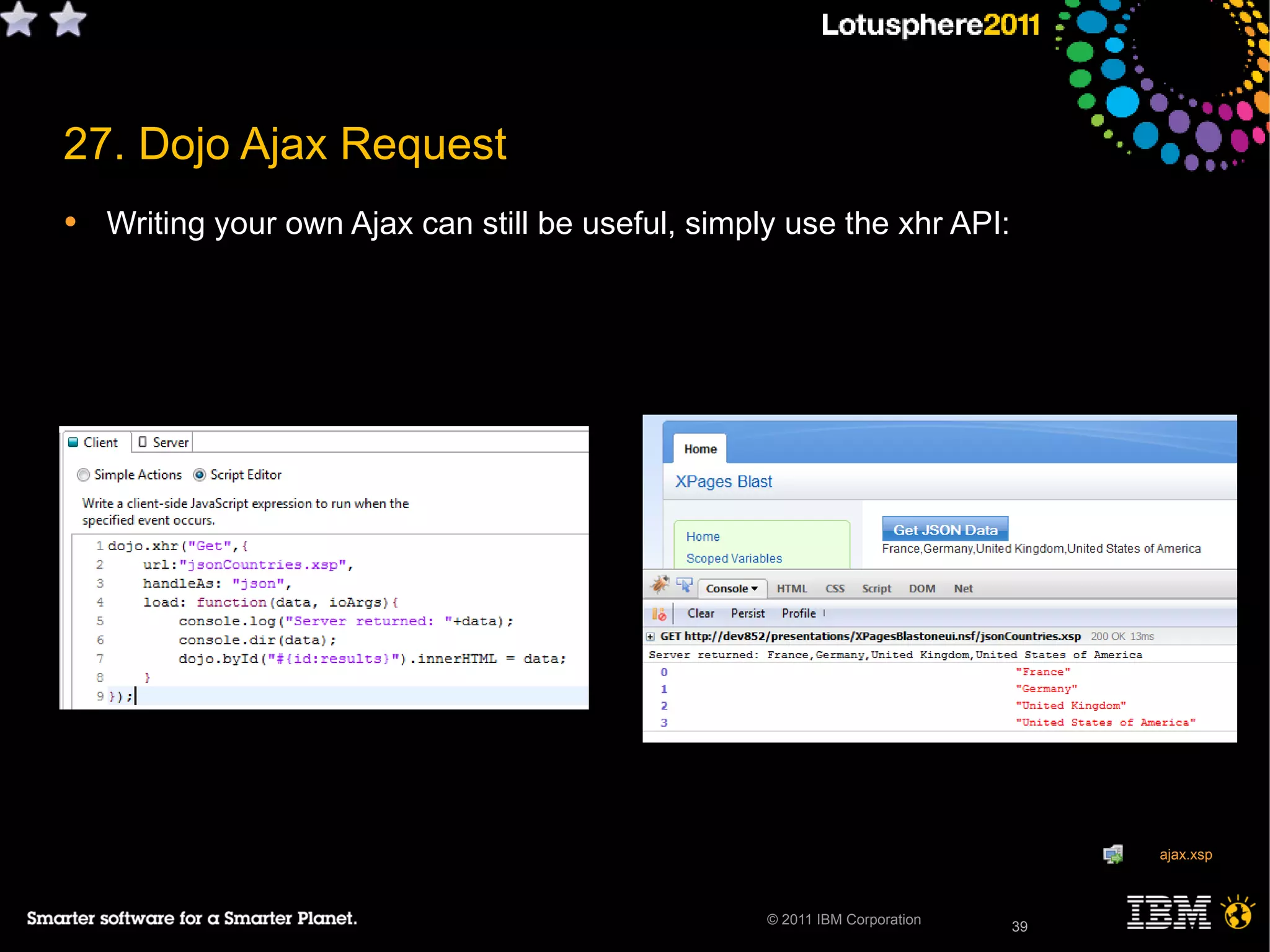Click the "jsonCountries.xsp" url string in code

pos(262,565)
